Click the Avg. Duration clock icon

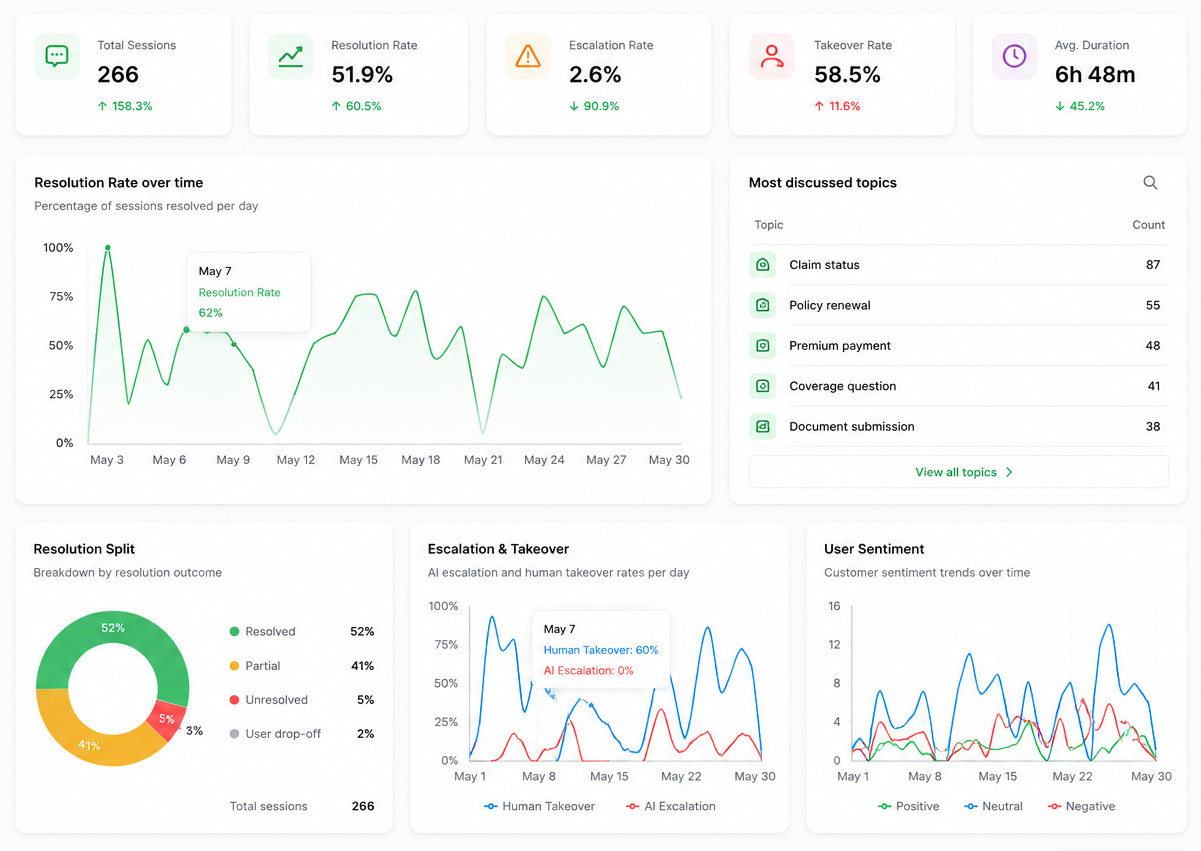pyautogui.click(x=1014, y=56)
